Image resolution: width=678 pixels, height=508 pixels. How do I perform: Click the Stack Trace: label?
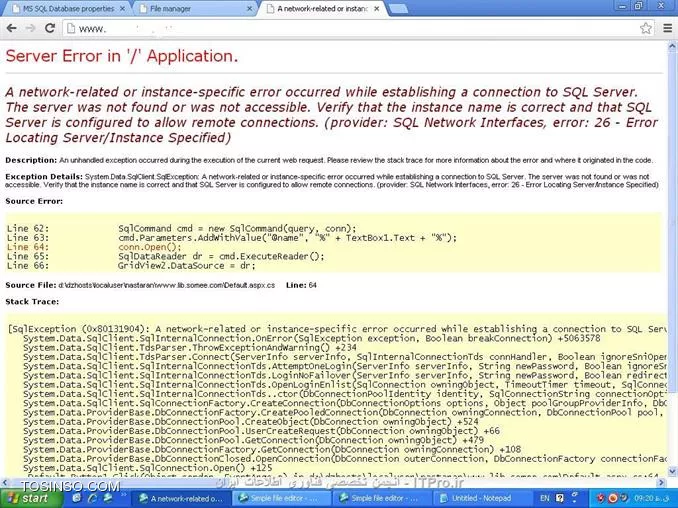click(x=32, y=302)
